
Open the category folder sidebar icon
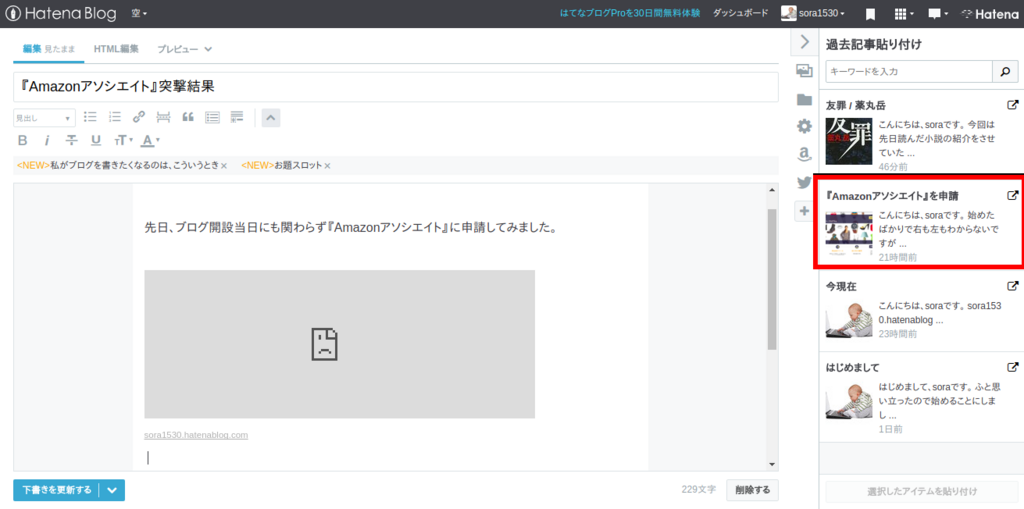805,99
